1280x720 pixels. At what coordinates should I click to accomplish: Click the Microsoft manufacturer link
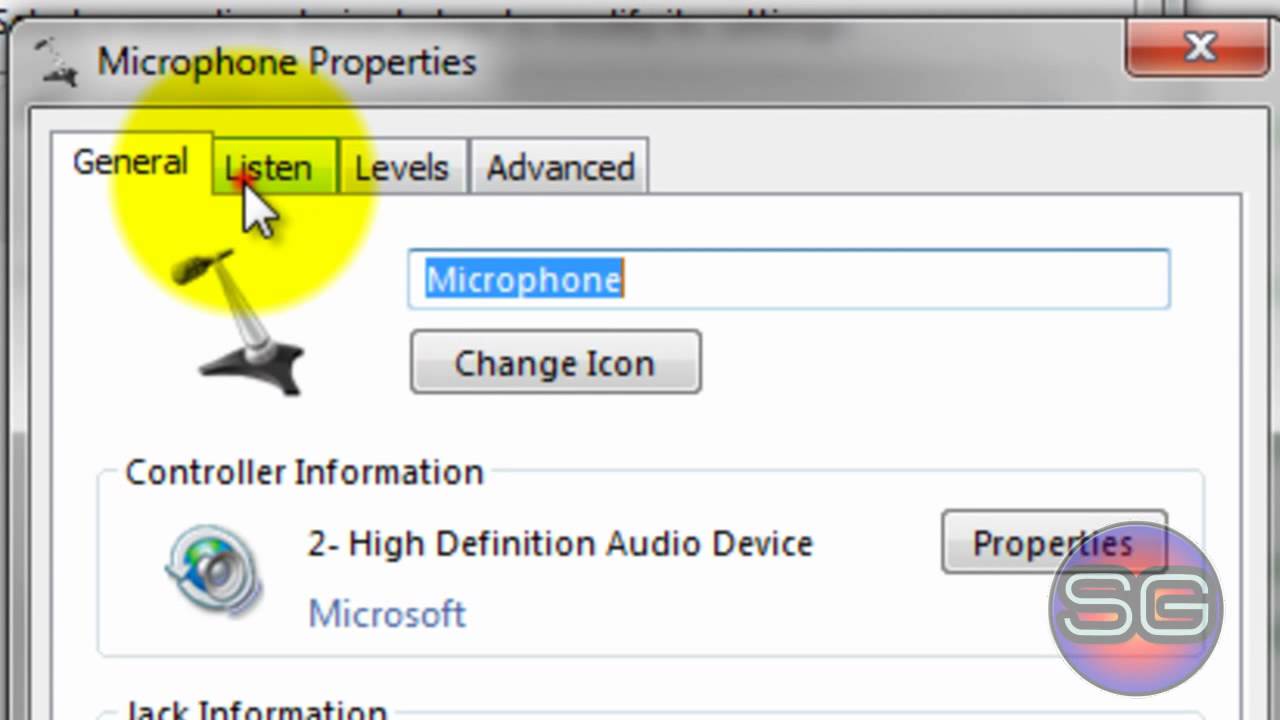tap(387, 613)
